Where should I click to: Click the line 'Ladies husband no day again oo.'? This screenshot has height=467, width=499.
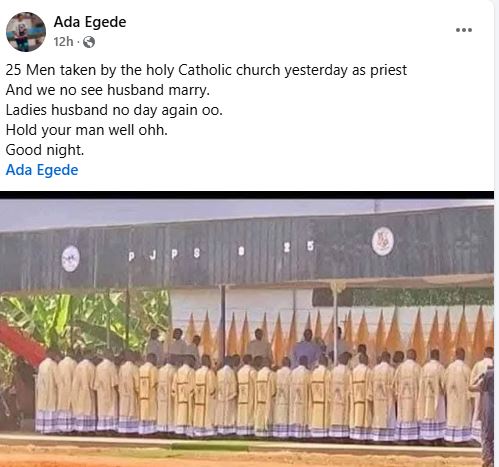114,110
